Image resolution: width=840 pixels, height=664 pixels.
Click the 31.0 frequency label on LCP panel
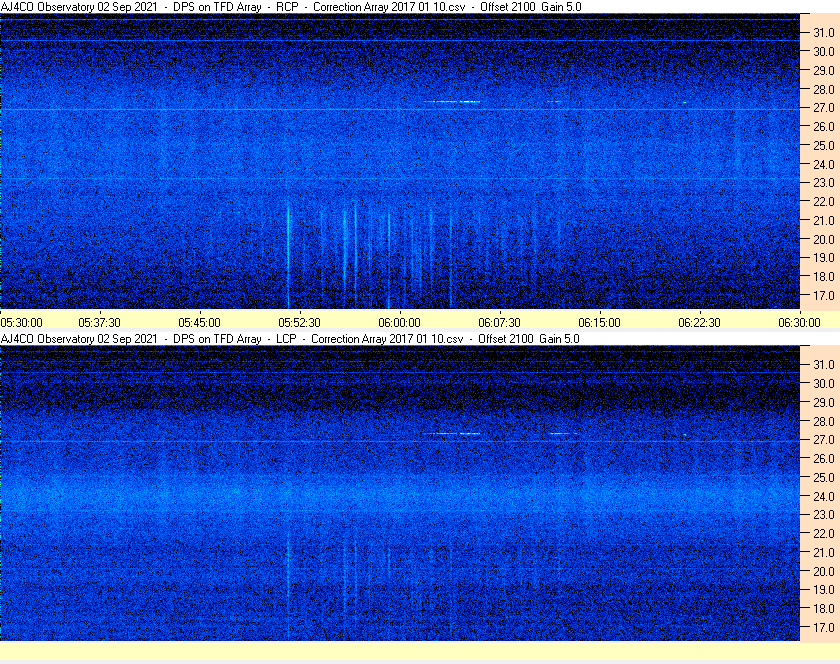click(x=824, y=364)
